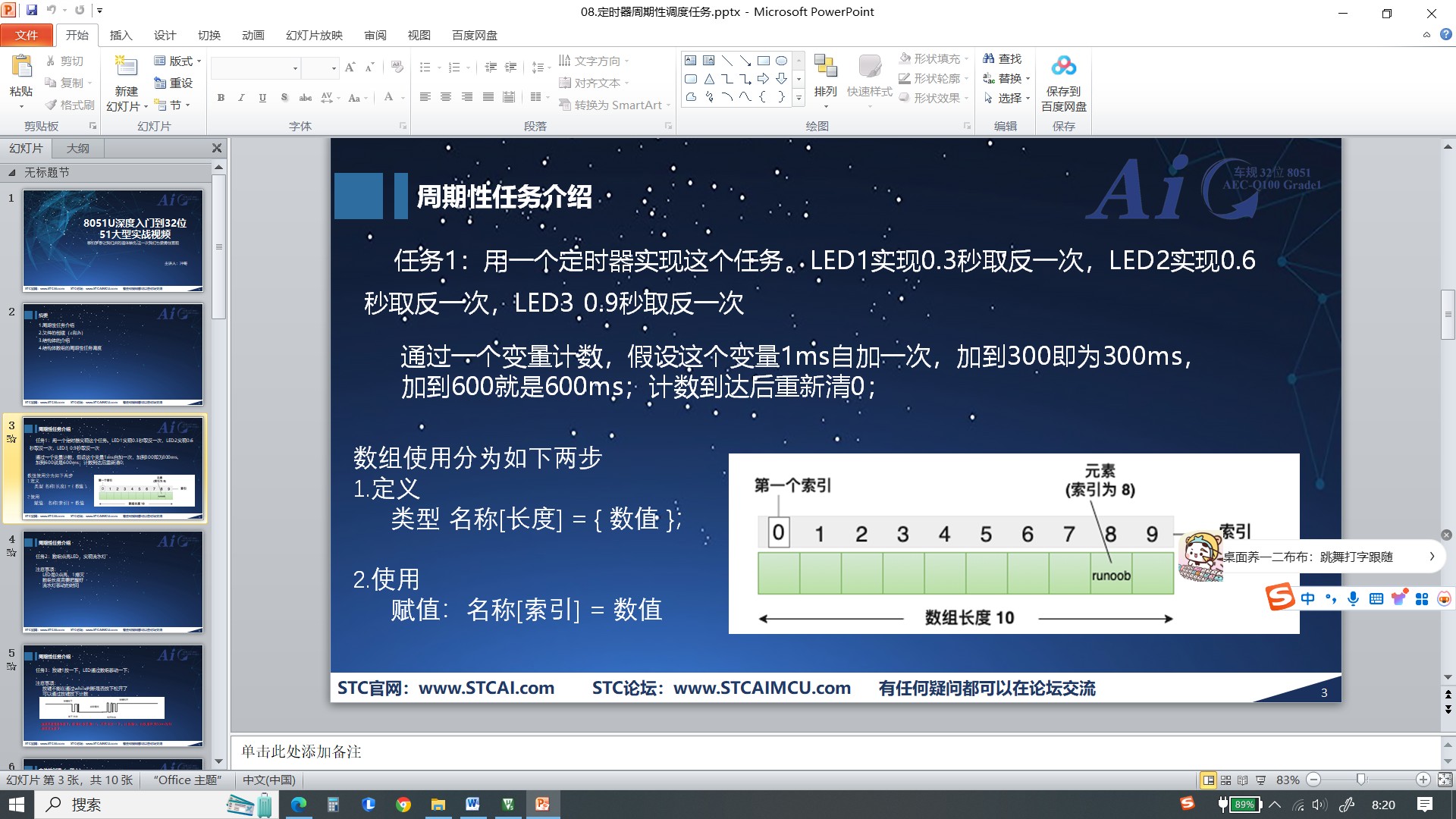Click zoom out minus button
1456x819 pixels.
click(x=1314, y=780)
